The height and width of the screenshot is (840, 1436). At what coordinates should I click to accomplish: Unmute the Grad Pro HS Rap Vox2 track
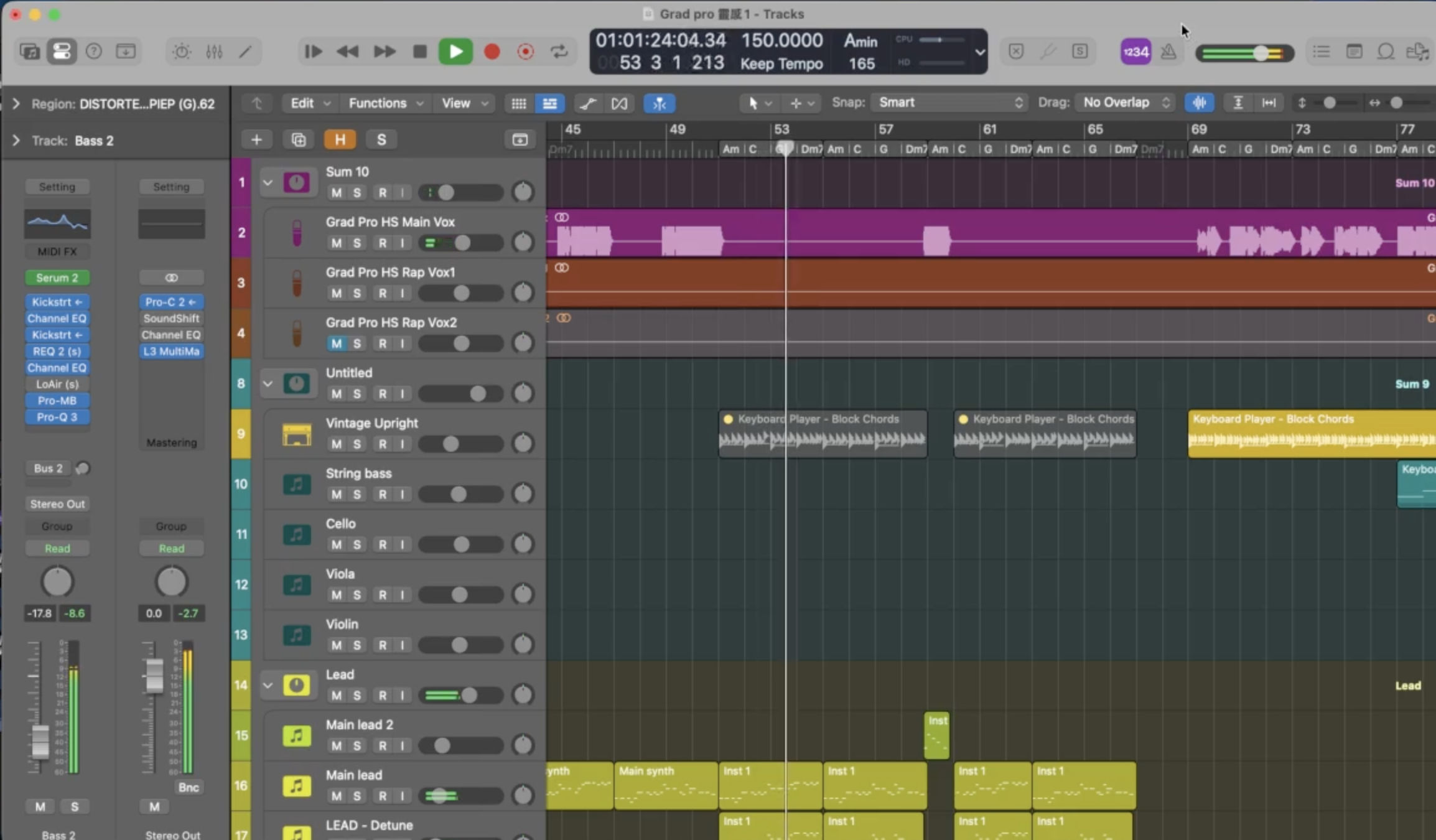337,343
